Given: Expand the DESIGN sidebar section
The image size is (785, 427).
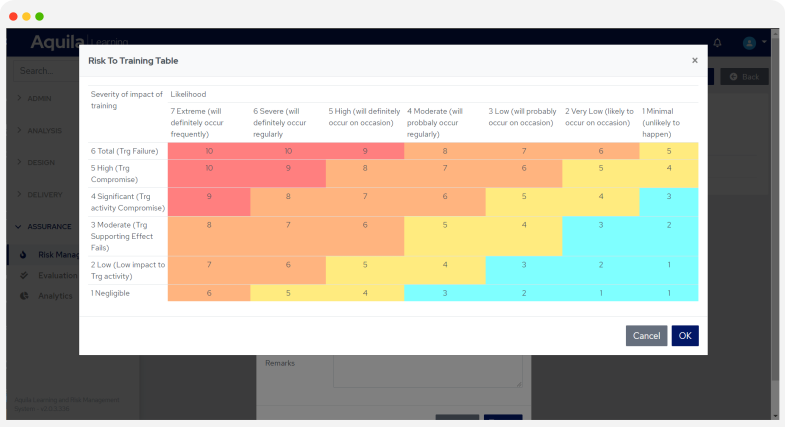Looking at the screenshot, I should click(x=42, y=162).
